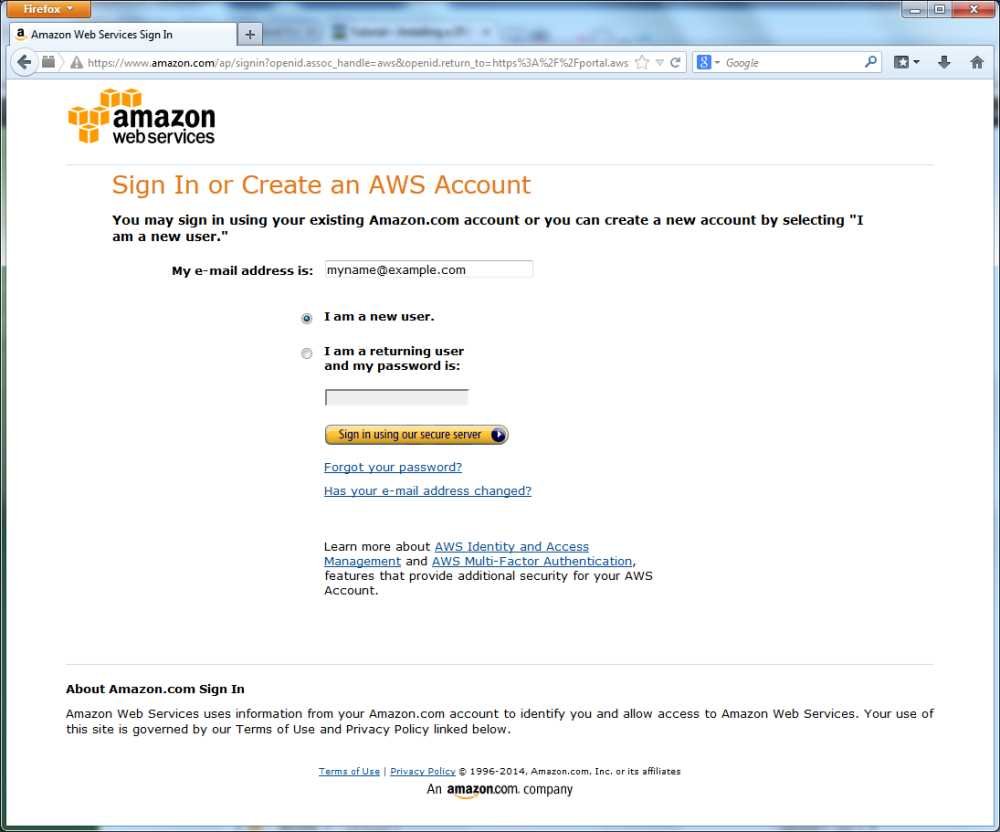Click Sign in using our secure server

pyautogui.click(x=416, y=435)
